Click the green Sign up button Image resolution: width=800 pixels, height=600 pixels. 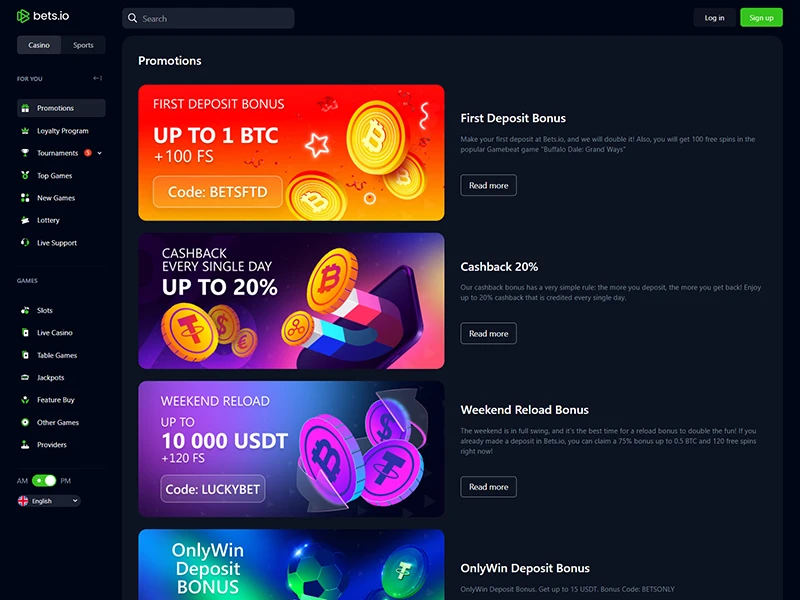[761, 18]
